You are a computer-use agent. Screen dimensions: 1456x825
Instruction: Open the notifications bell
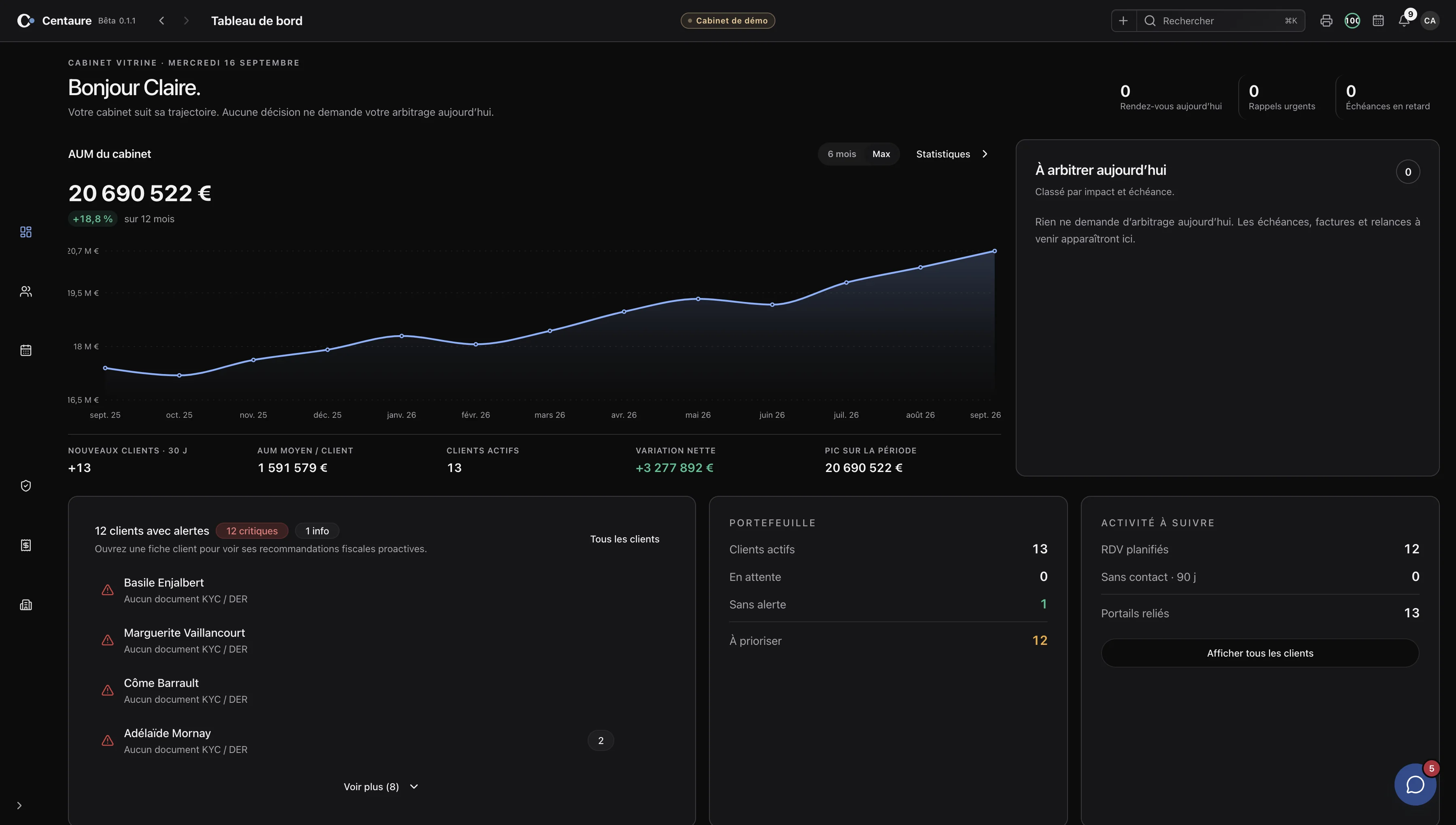pos(1404,20)
